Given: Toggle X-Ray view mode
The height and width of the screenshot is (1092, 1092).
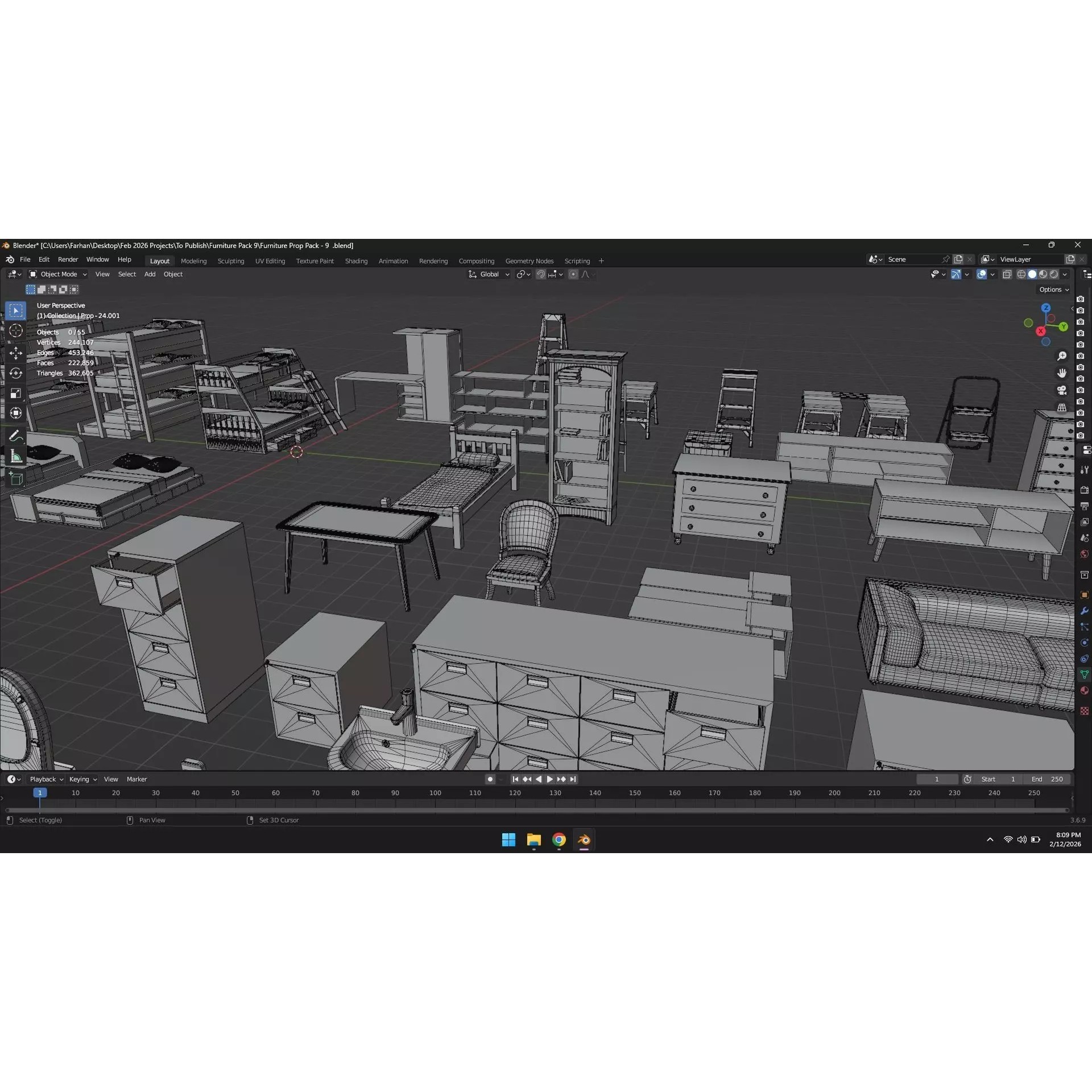Looking at the screenshot, I should 1007,274.
